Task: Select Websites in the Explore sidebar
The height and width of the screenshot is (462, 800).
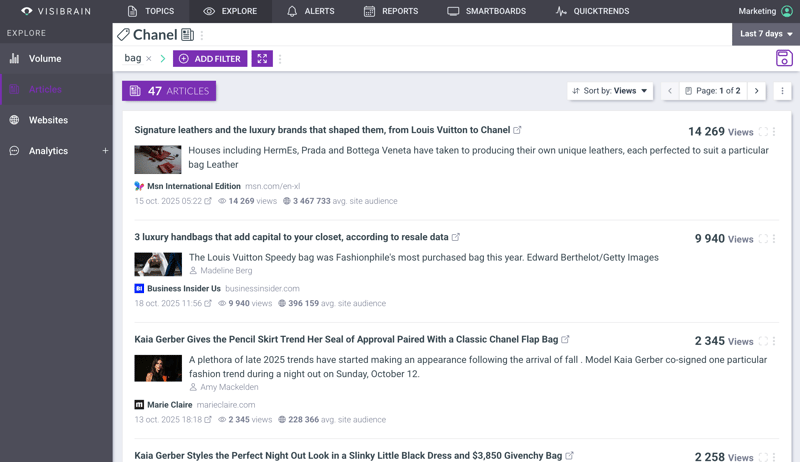Action: [x=48, y=120]
